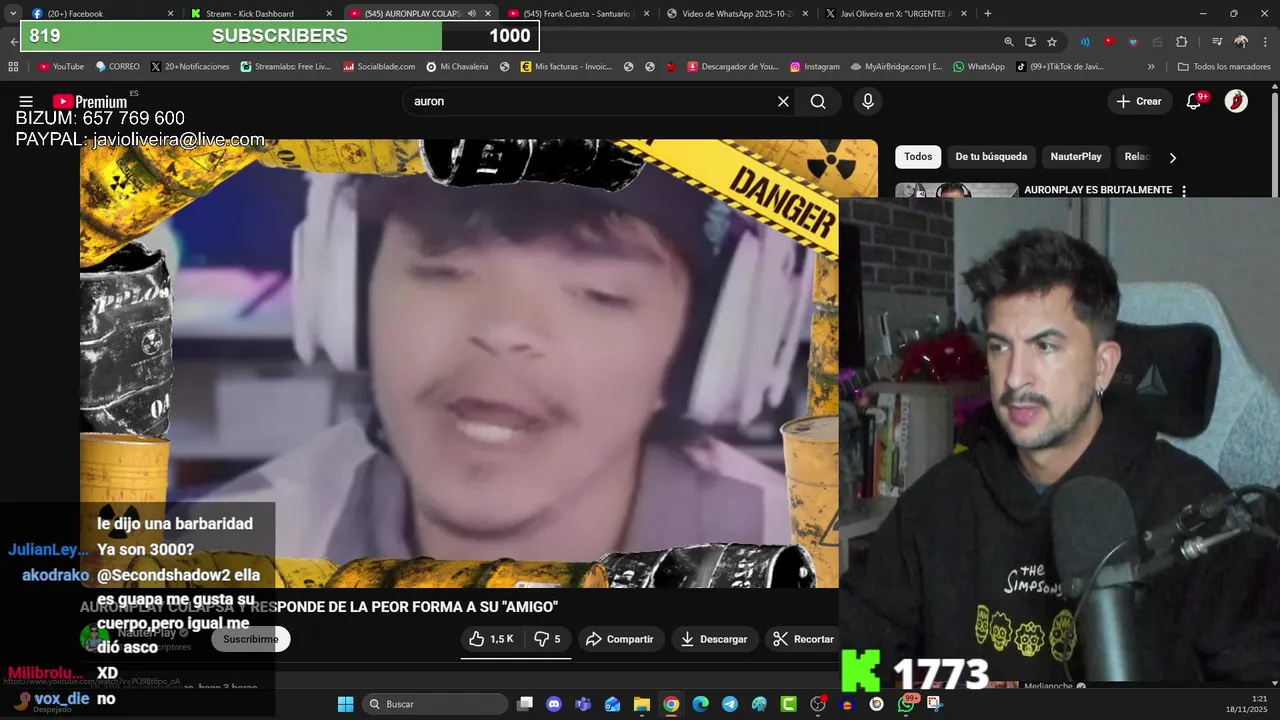The image size is (1280, 720).
Task: Open WhatsApp from the taskbar
Action: [x=906, y=704]
